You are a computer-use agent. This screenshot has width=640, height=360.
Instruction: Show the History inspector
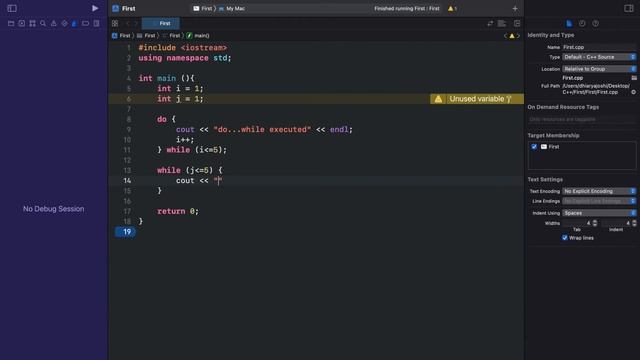582,24
